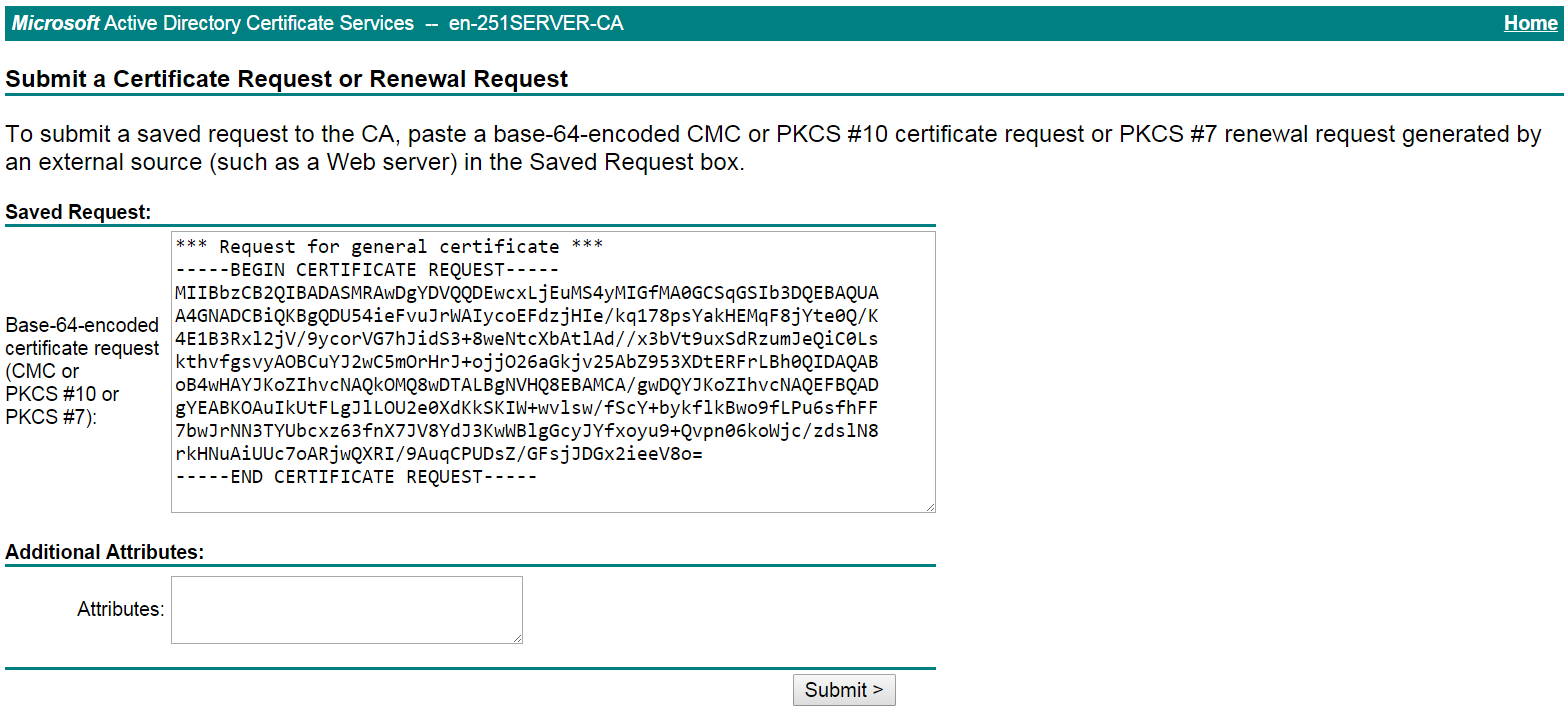
Task: Click the Home link
Action: tap(1529, 22)
